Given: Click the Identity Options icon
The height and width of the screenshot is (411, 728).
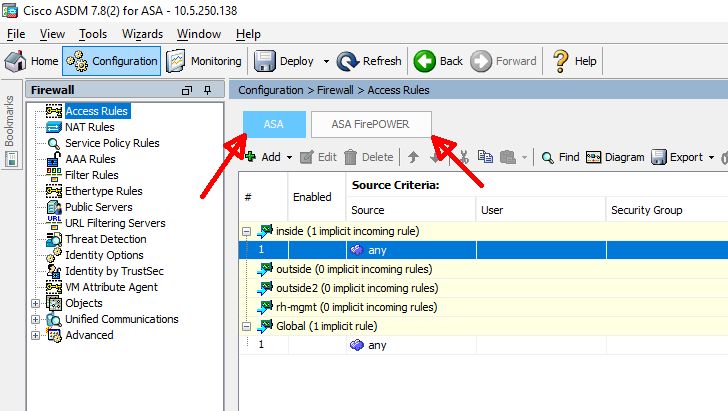Looking at the screenshot, I should coord(54,255).
